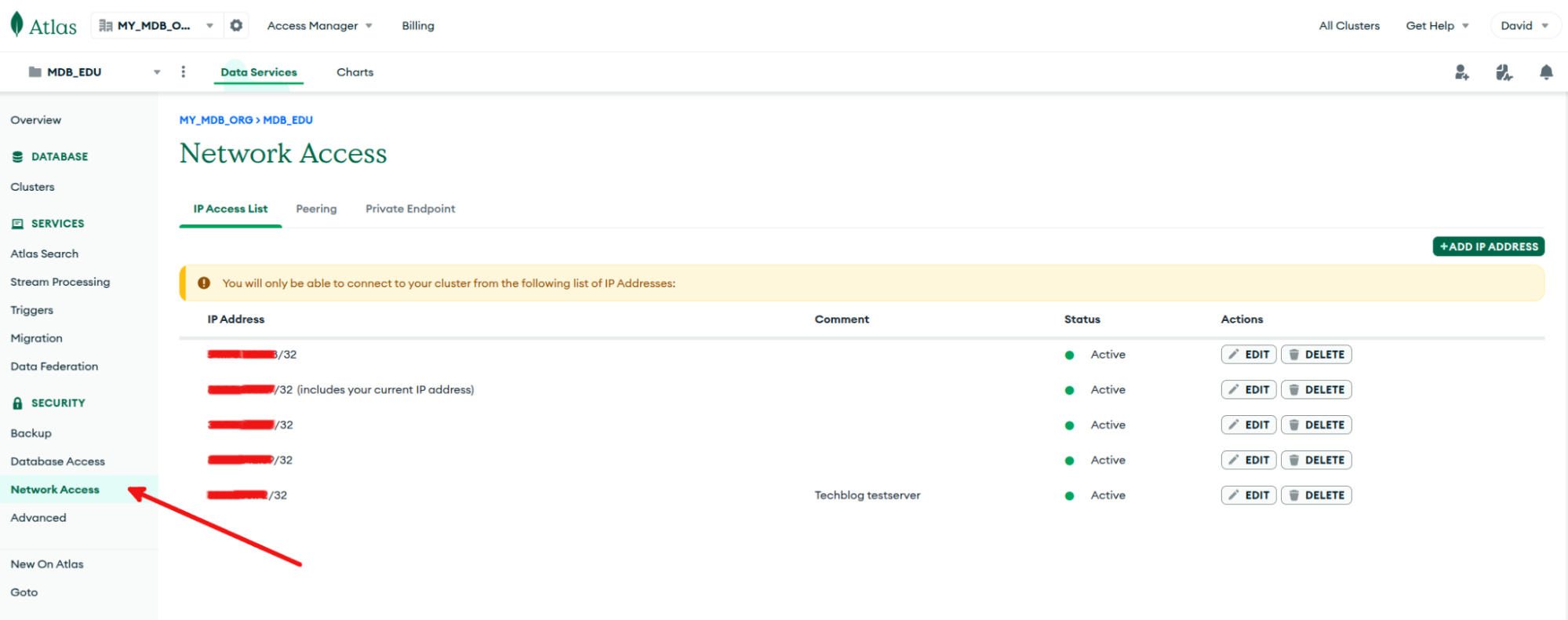Delete the third IP address entry
This screenshot has width=1568, height=620.
pos(1316,425)
